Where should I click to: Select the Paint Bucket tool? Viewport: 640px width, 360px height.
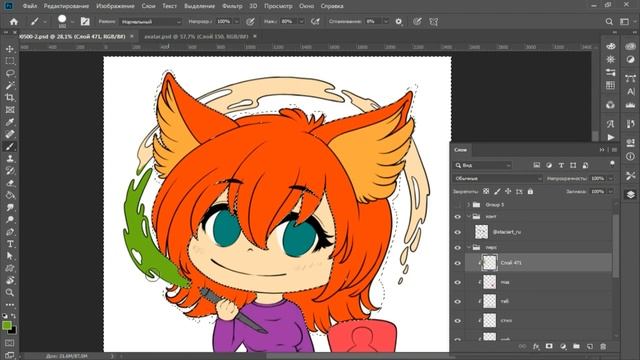click(x=10, y=195)
